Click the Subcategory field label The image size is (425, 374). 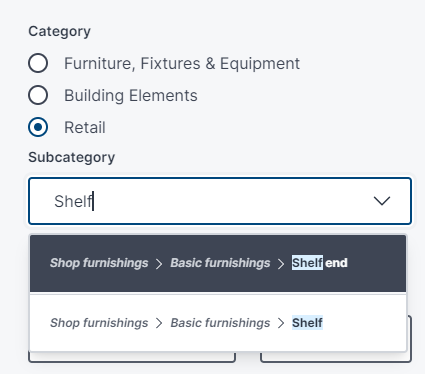pyautogui.click(x=72, y=158)
